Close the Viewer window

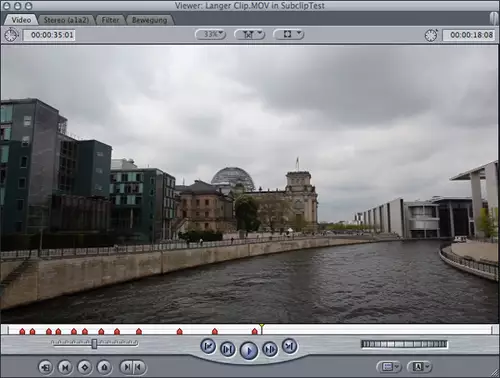click(7, 6)
